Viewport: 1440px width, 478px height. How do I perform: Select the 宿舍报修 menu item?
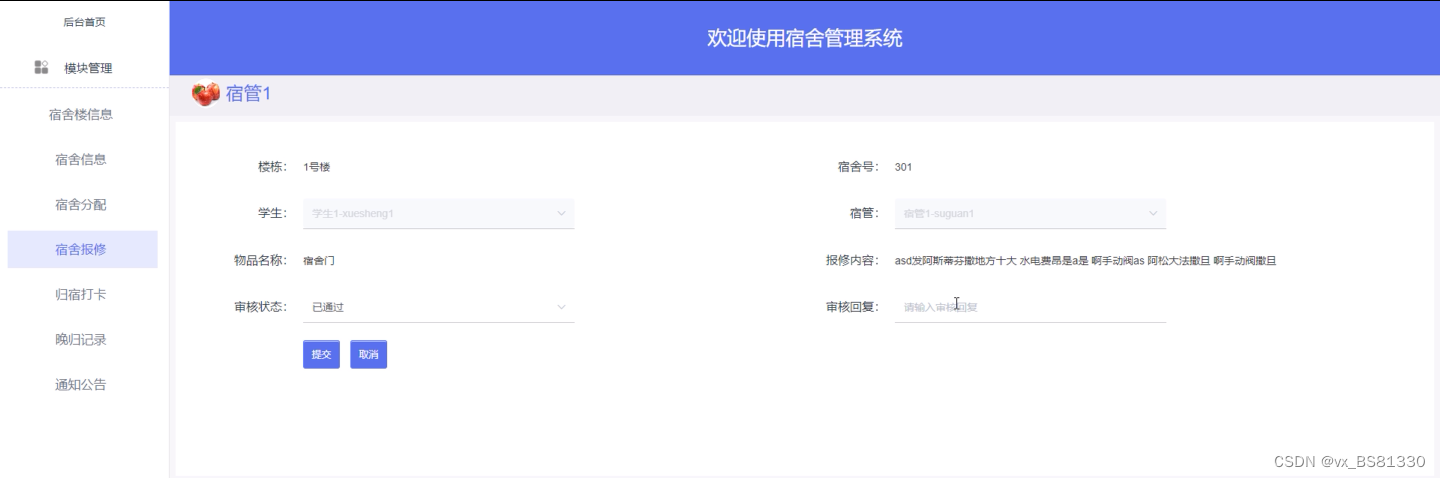[82, 249]
